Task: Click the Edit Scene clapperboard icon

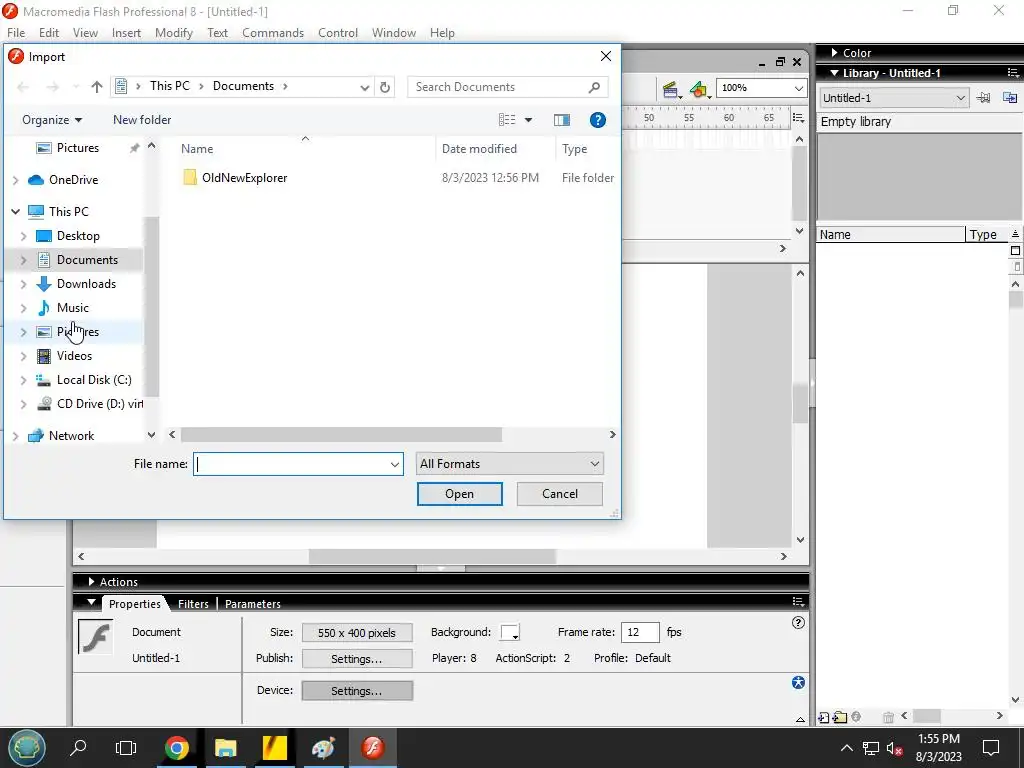Action: tap(670, 89)
